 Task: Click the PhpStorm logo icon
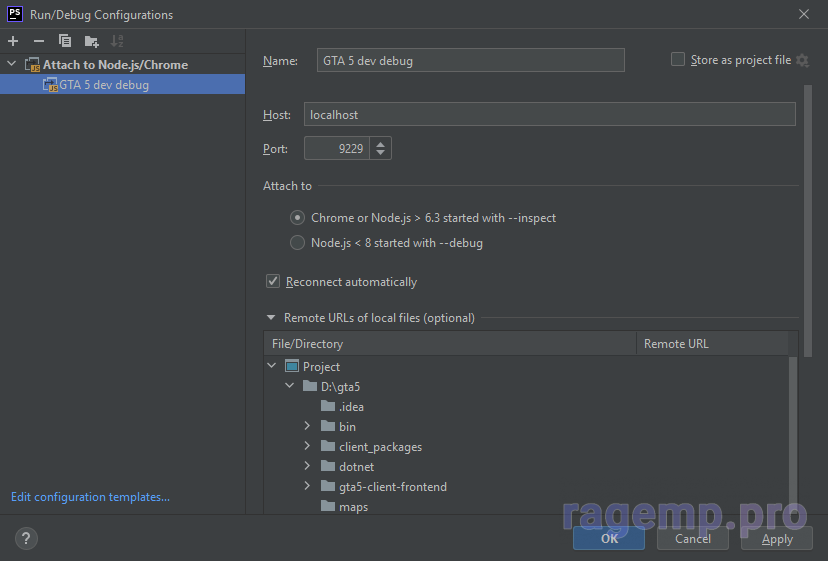coord(15,14)
